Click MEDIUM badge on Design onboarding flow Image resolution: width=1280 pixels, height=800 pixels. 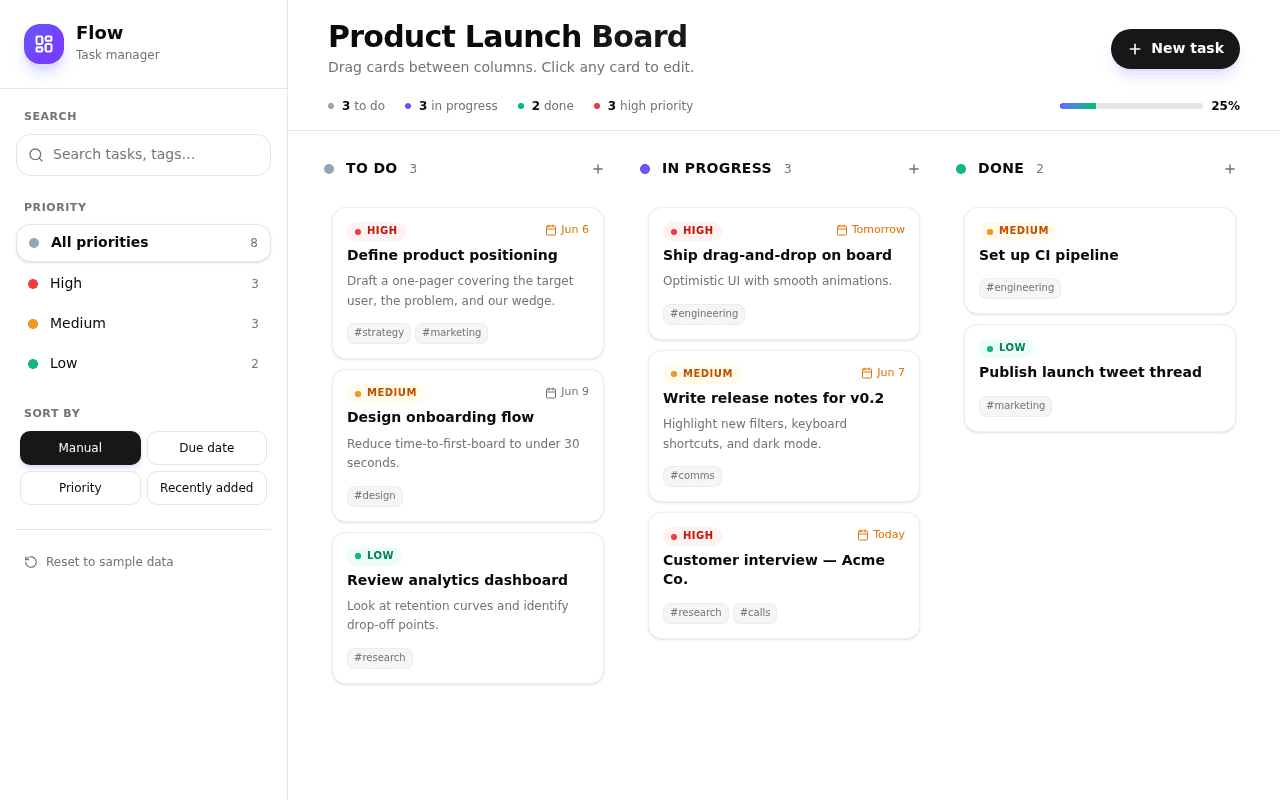(386, 393)
